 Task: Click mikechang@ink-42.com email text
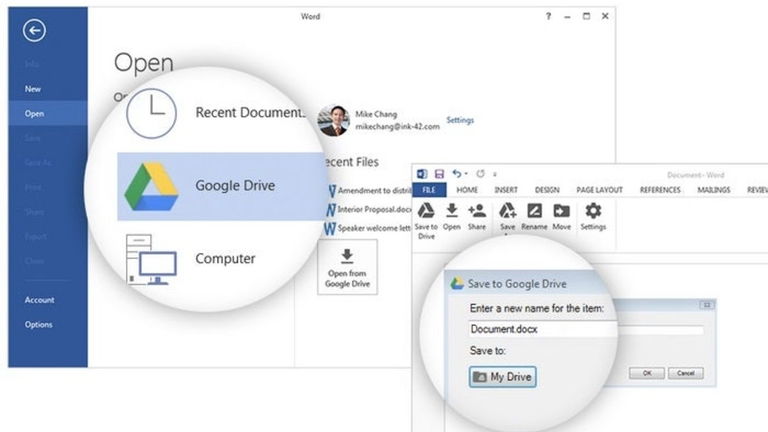pos(397,127)
